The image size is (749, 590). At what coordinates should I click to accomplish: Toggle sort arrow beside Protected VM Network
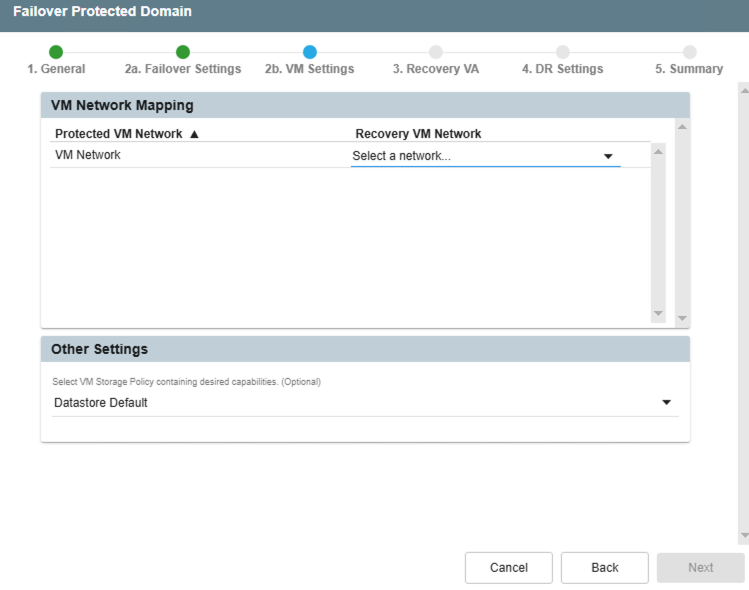point(194,134)
